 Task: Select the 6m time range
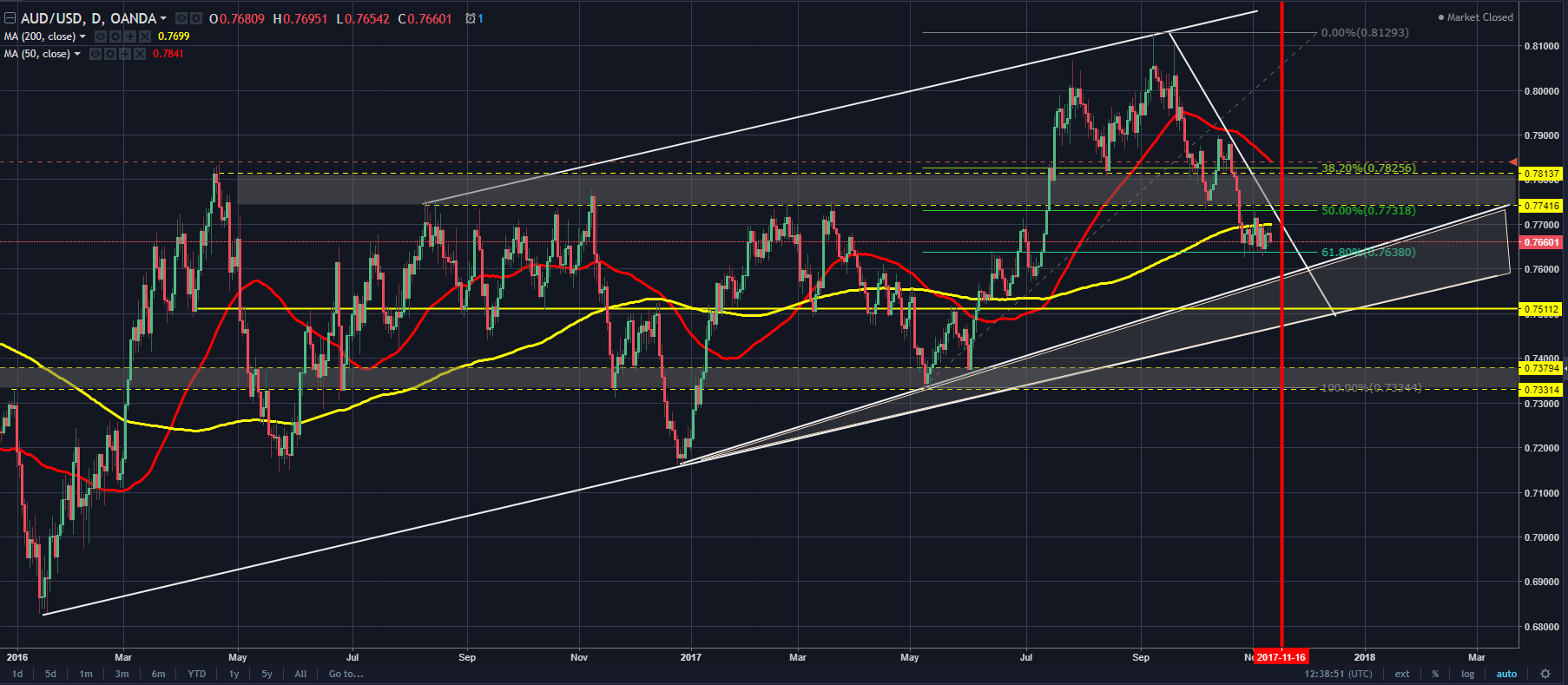pos(158,674)
